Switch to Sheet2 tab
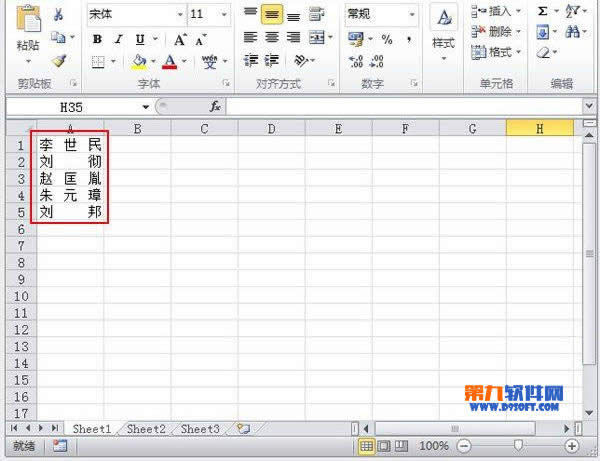Image resolution: width=600 pixels, height=461 pixels. [x=146, y=429]
